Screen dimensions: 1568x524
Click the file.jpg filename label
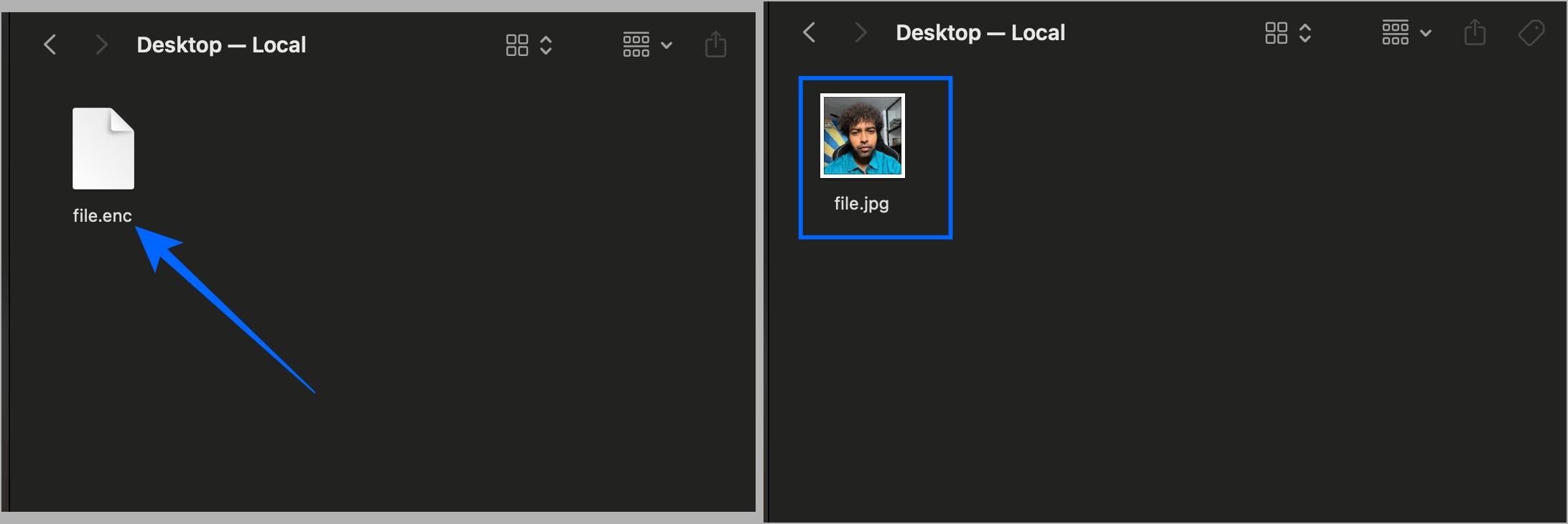[x=861, y=204]
